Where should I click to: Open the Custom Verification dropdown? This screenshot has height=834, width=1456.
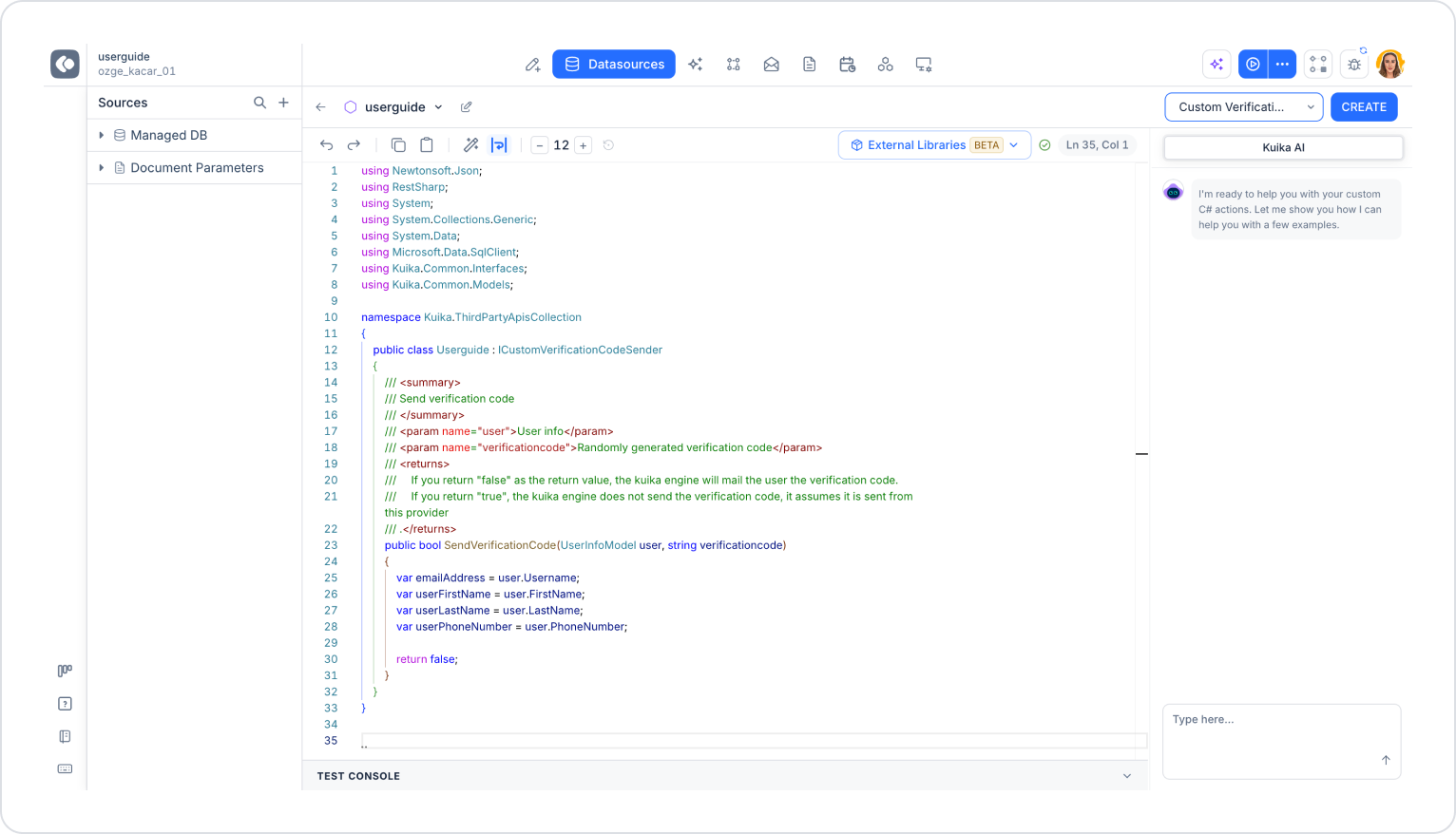[1244, 107]
